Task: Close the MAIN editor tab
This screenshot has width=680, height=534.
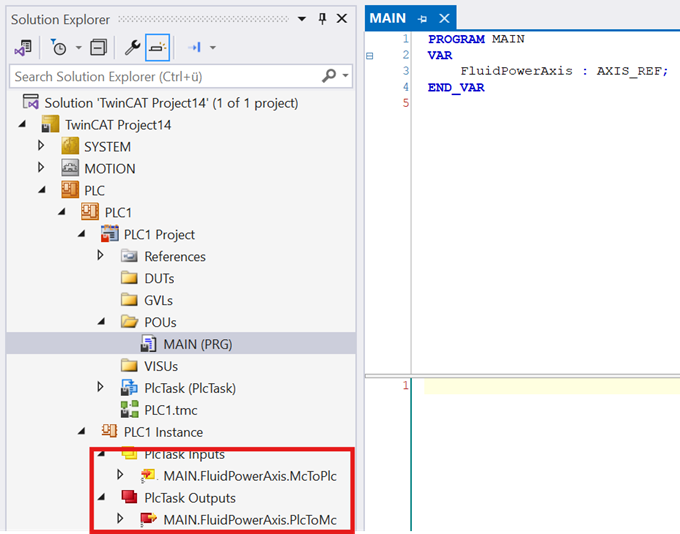Action: tap(444, 19)
